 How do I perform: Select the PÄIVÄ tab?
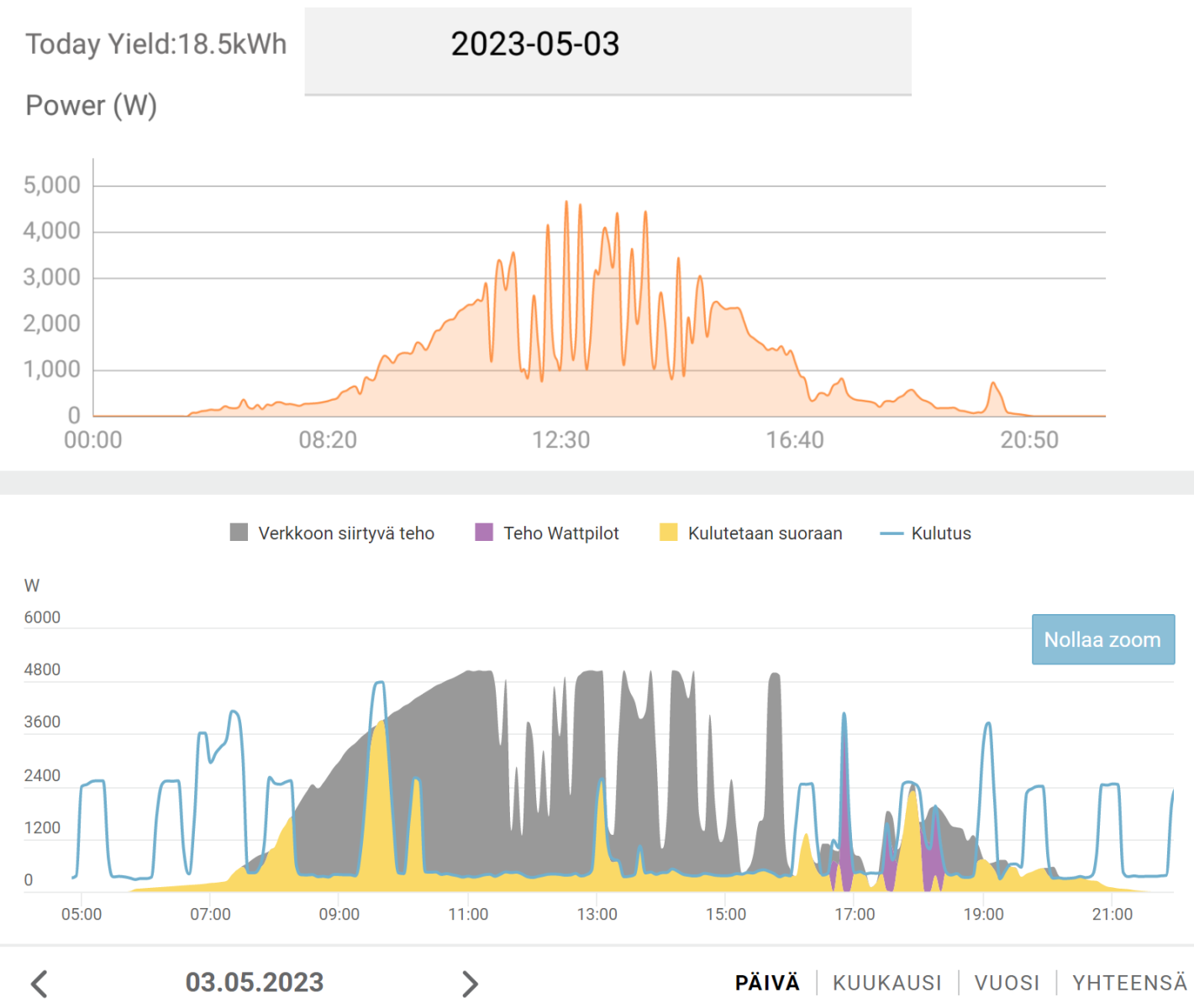coord(767,983)
